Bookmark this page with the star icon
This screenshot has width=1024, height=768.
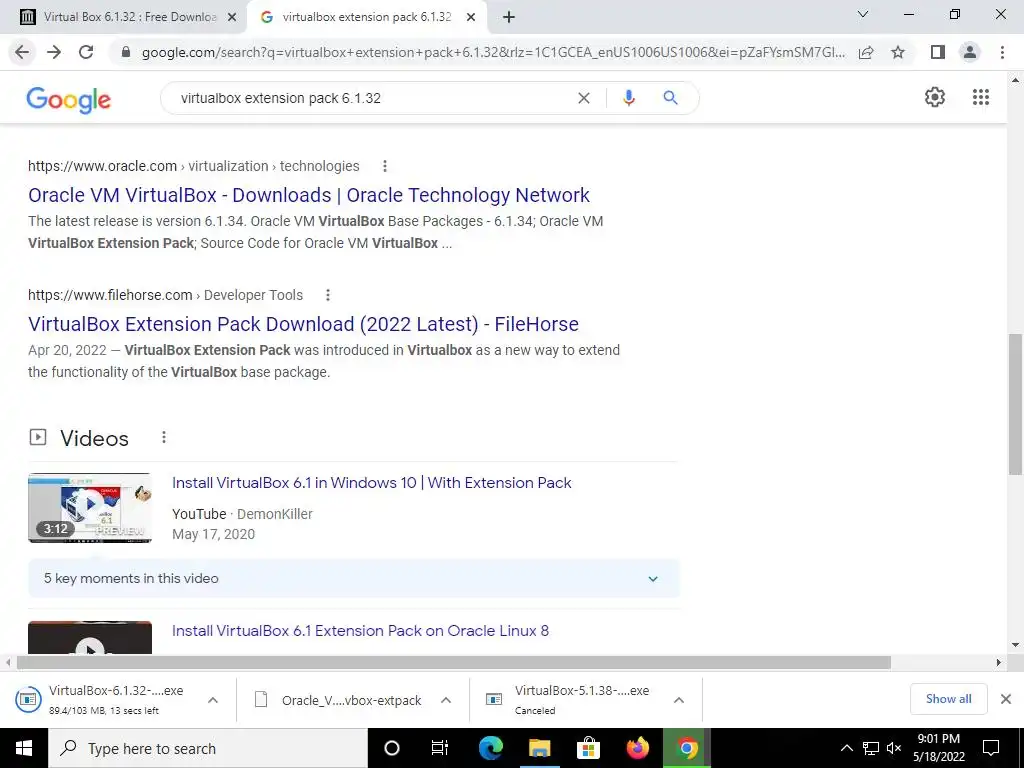point(898,52)
